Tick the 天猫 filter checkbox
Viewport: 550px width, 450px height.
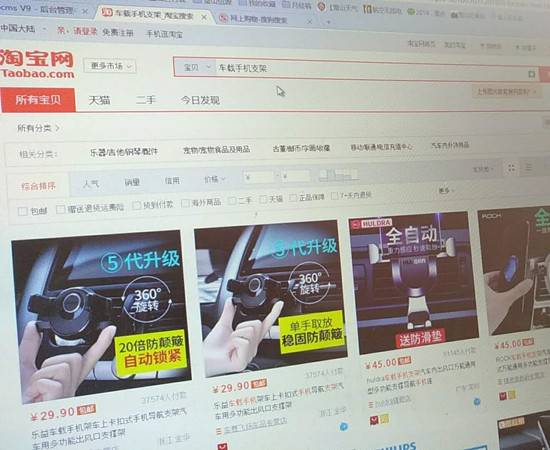263,200
